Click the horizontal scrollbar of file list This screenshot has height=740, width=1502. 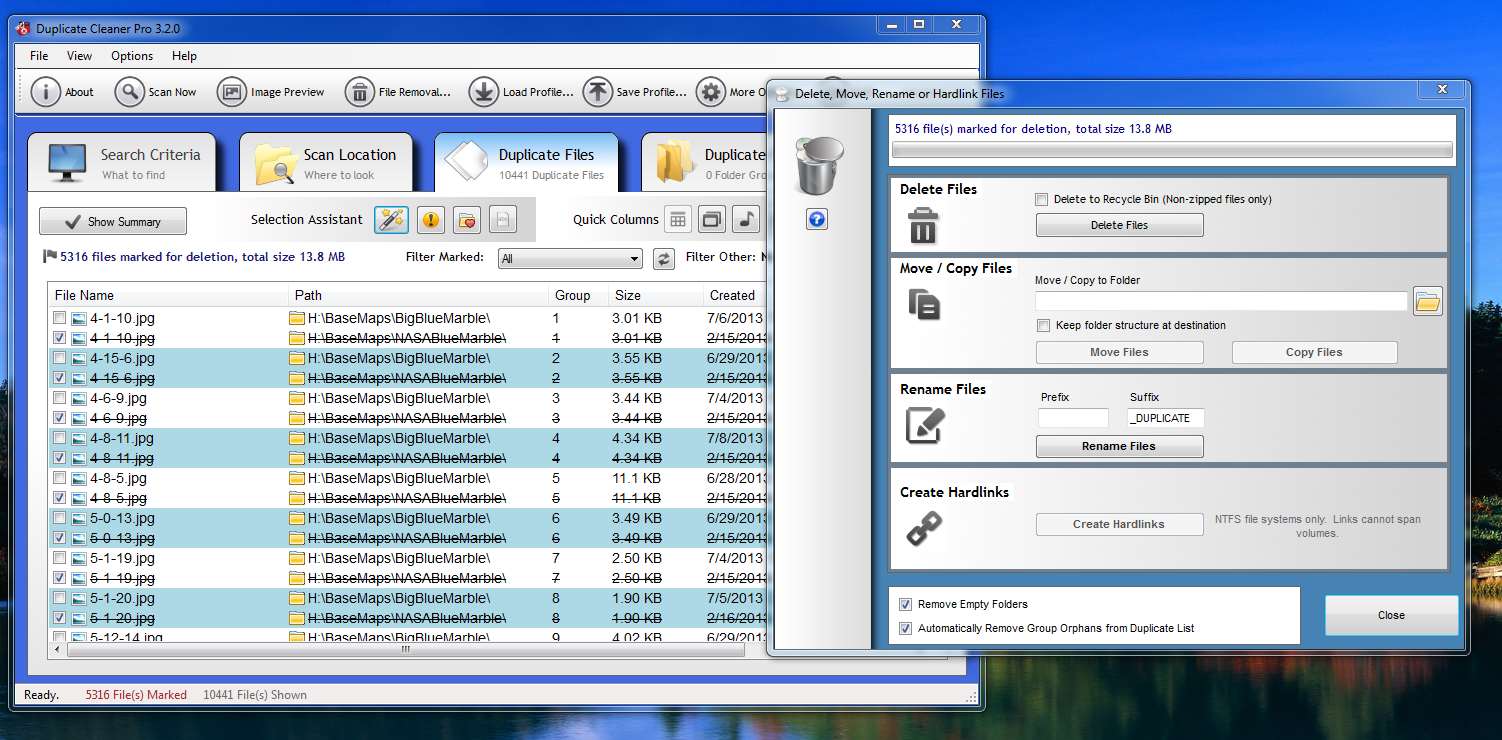point(405,649)
